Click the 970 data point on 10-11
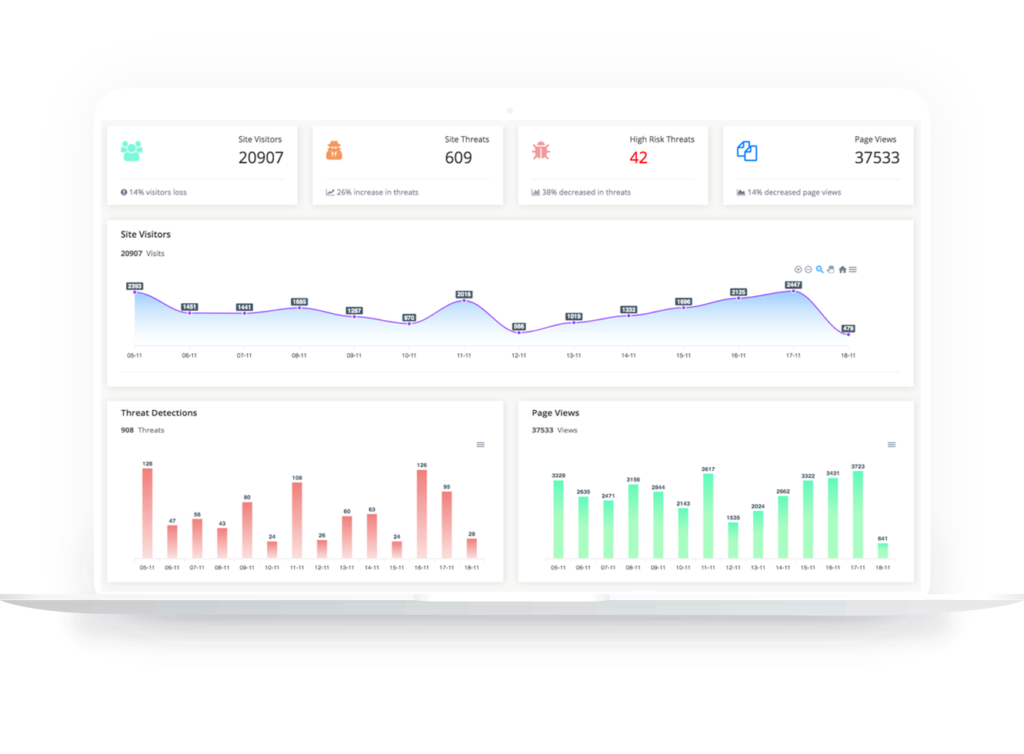This screenshot has width=1024, height=754. click(x=409, y=324)
